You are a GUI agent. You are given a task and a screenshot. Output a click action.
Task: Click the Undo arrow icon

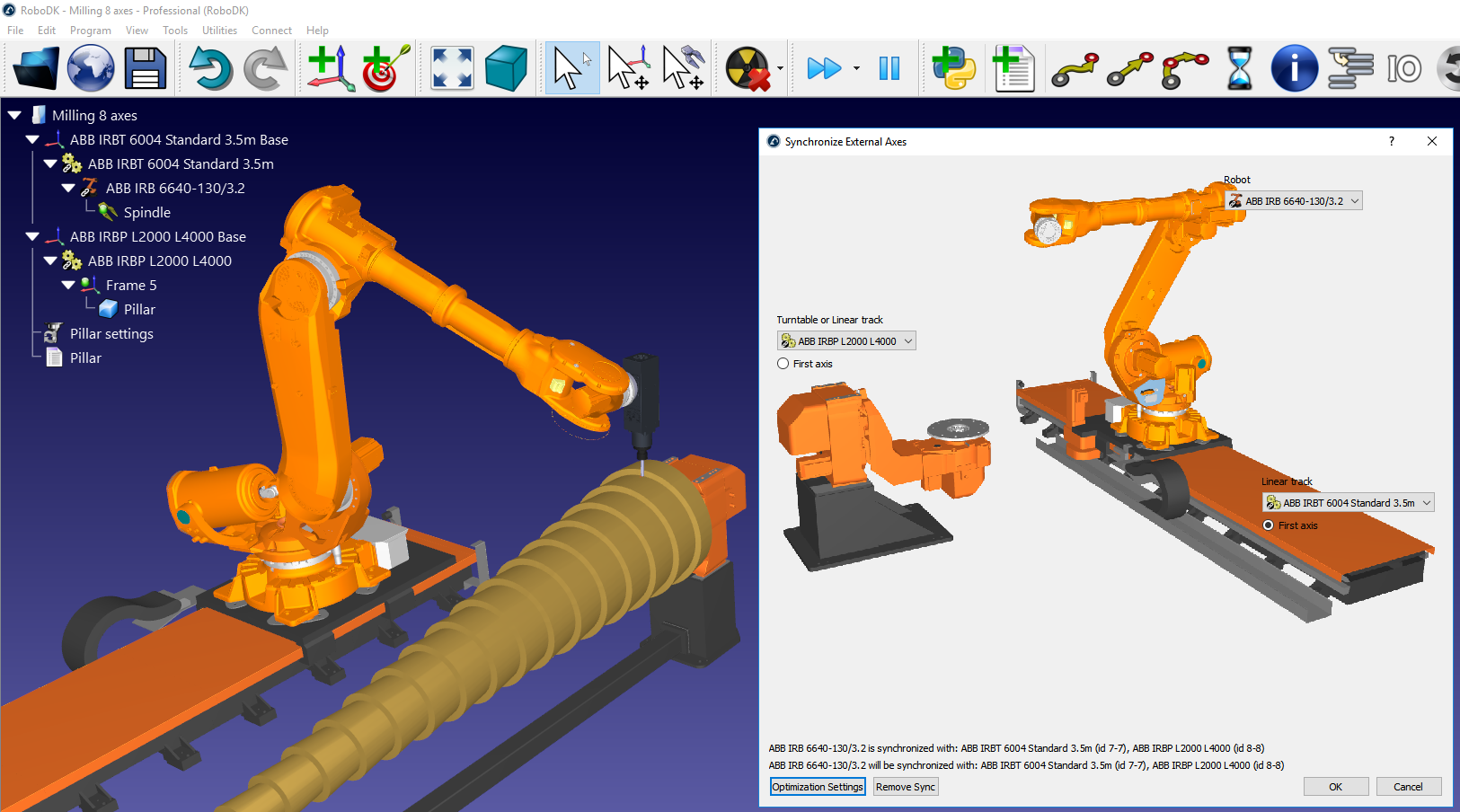tap(209, 68)
